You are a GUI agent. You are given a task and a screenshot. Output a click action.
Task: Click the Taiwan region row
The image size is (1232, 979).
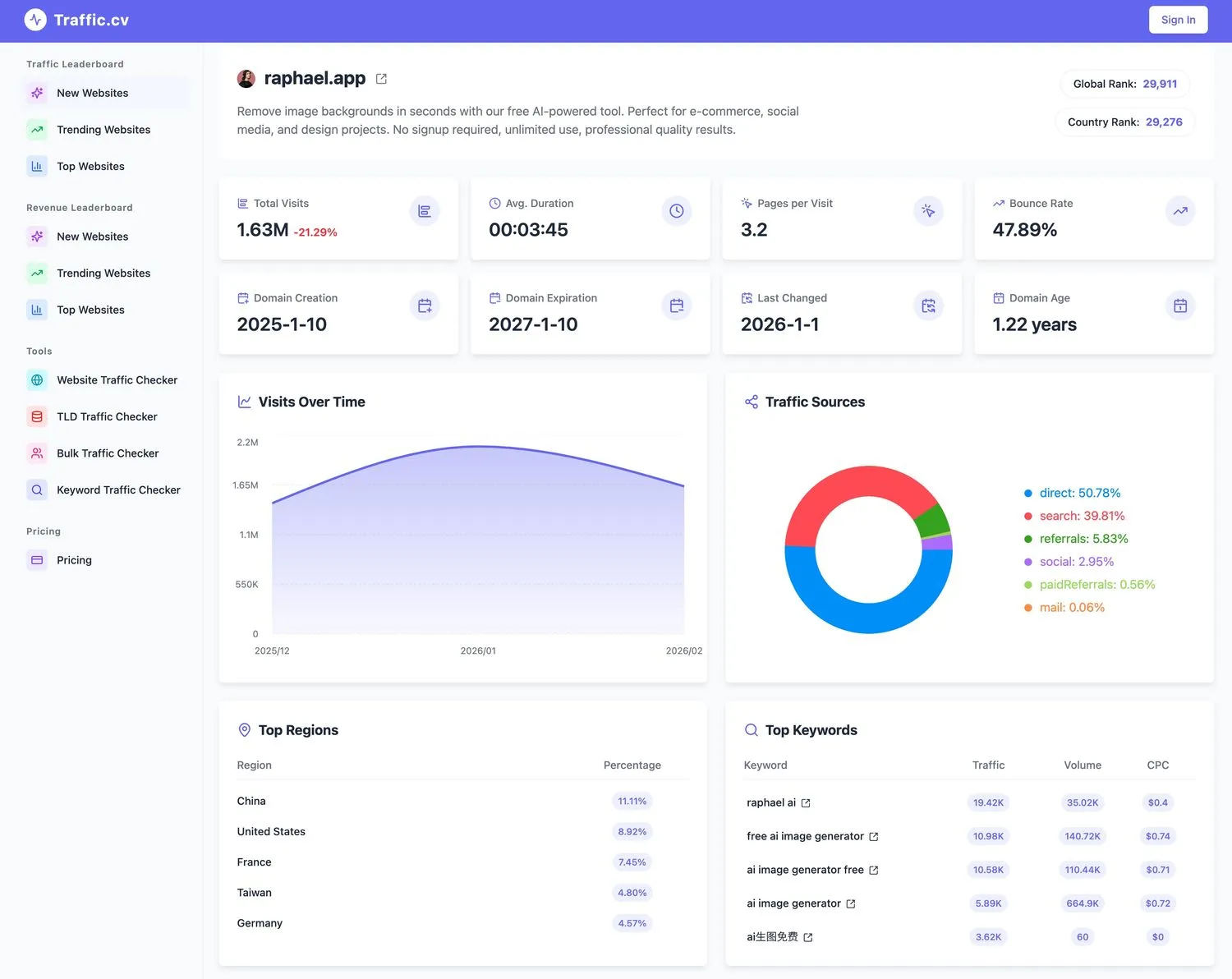[x=462, y=893]
